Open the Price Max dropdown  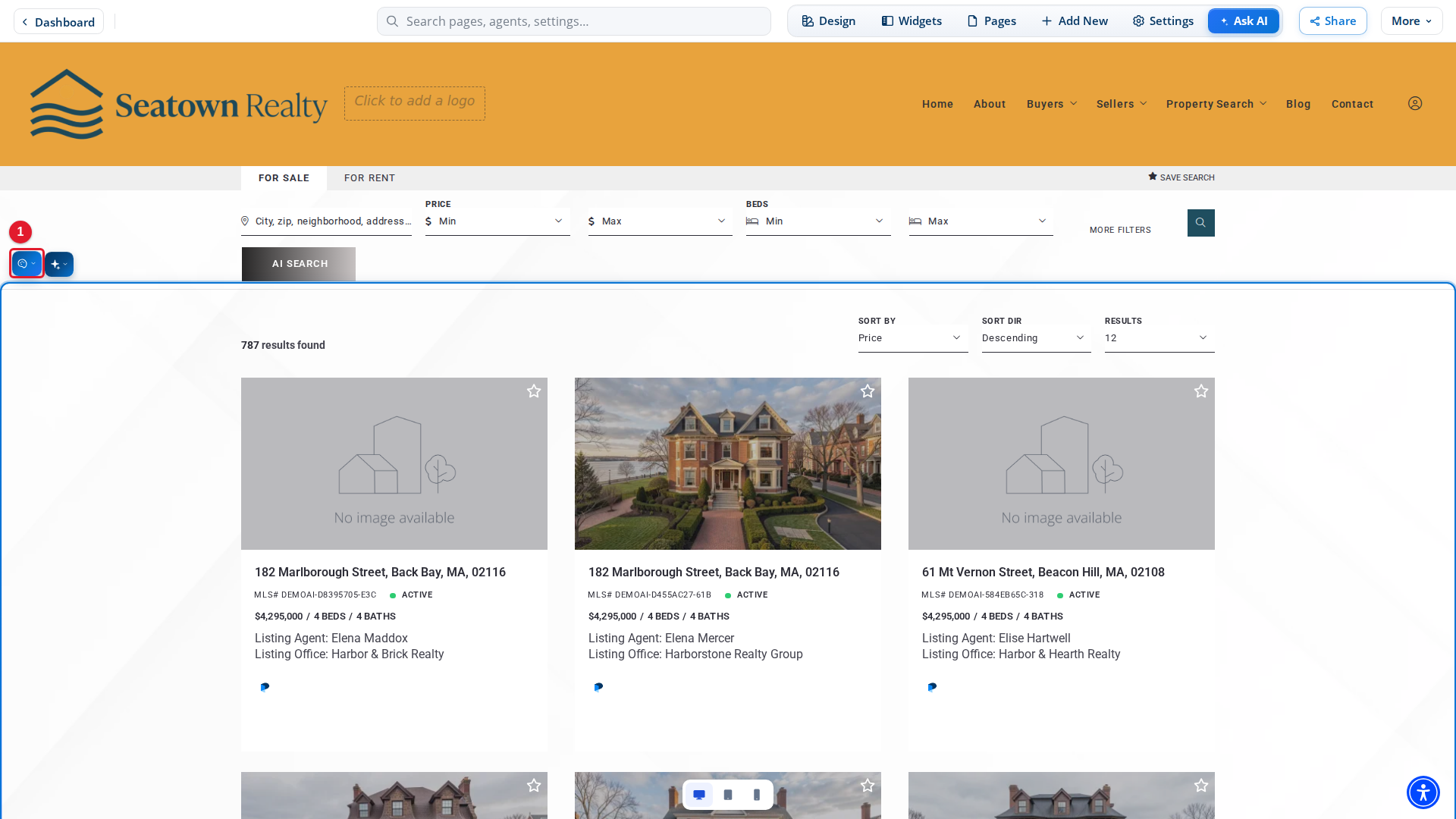point(661,221)
